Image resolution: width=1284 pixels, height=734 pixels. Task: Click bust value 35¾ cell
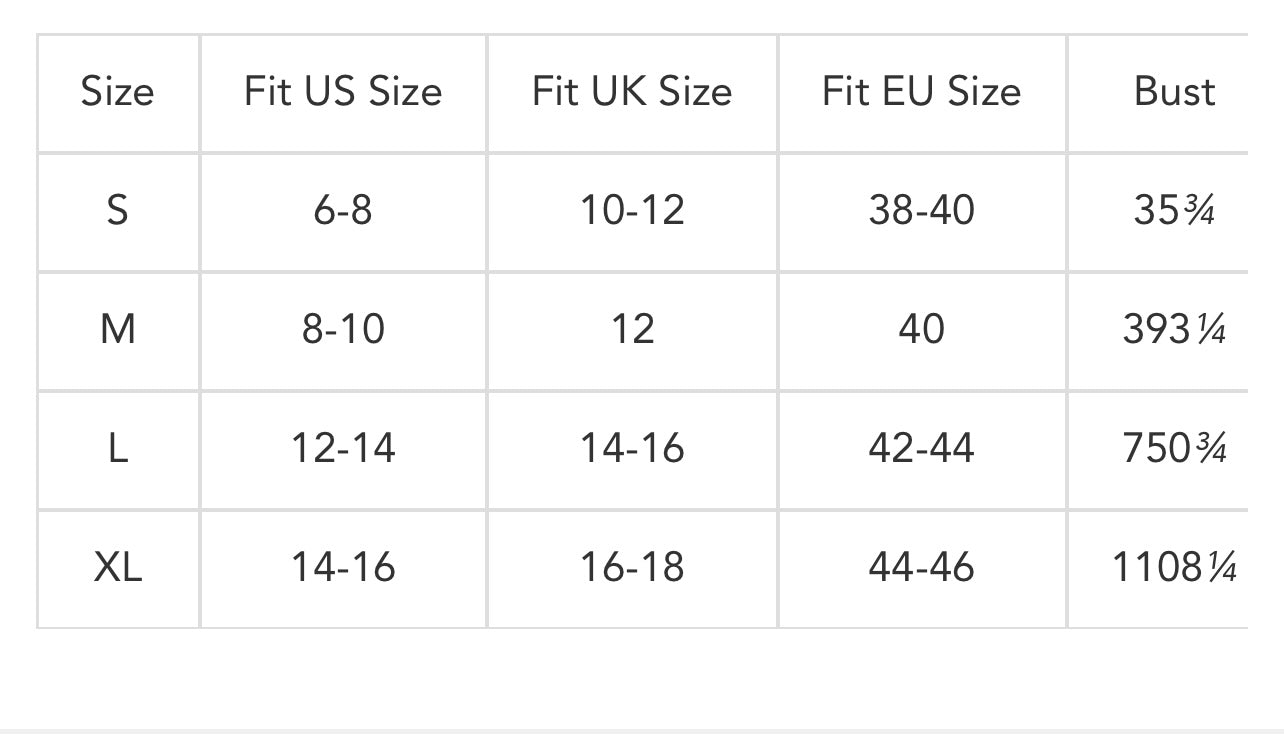point(1175,211)
